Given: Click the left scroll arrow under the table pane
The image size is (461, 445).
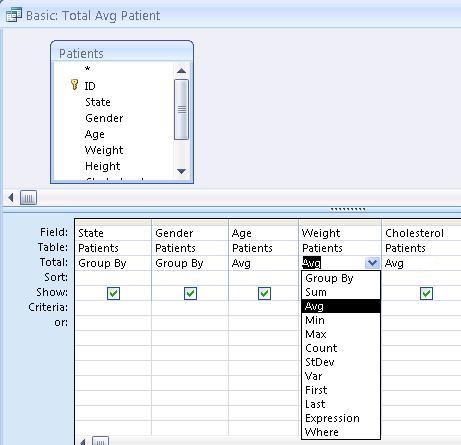Looking at the screenshot, I should point(11,198).
